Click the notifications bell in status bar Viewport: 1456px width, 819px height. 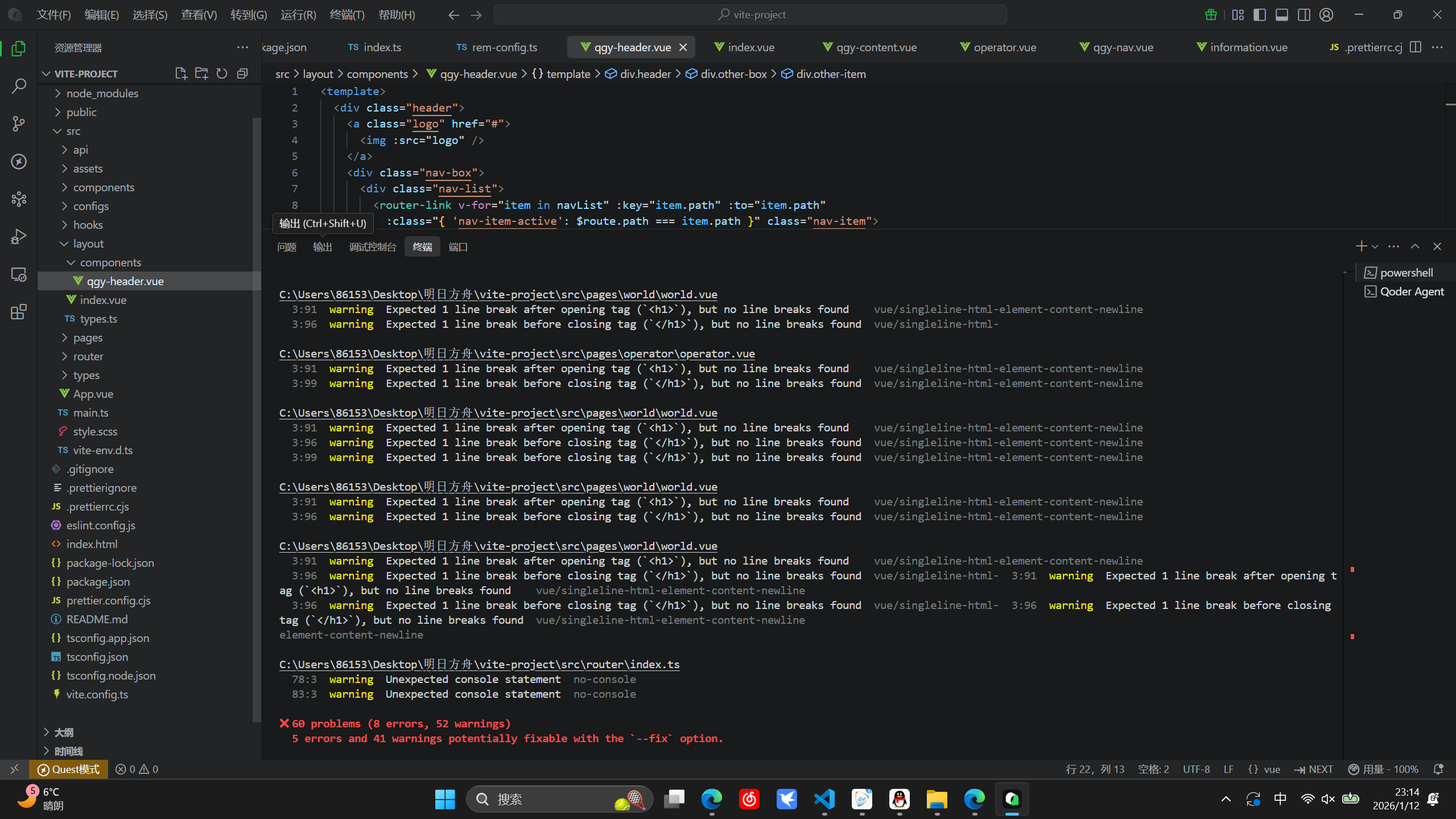point(1438,769)
